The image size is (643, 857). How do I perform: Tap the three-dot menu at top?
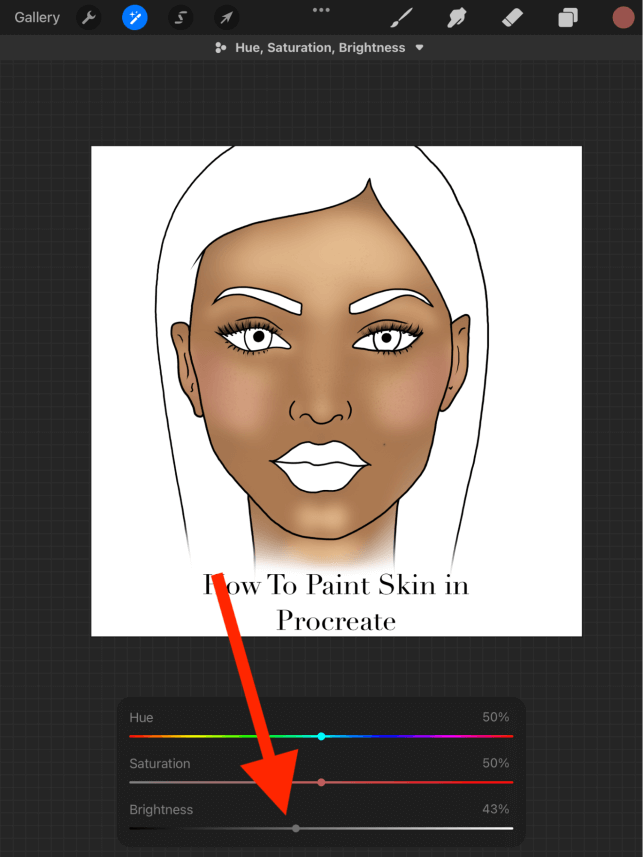321,10
